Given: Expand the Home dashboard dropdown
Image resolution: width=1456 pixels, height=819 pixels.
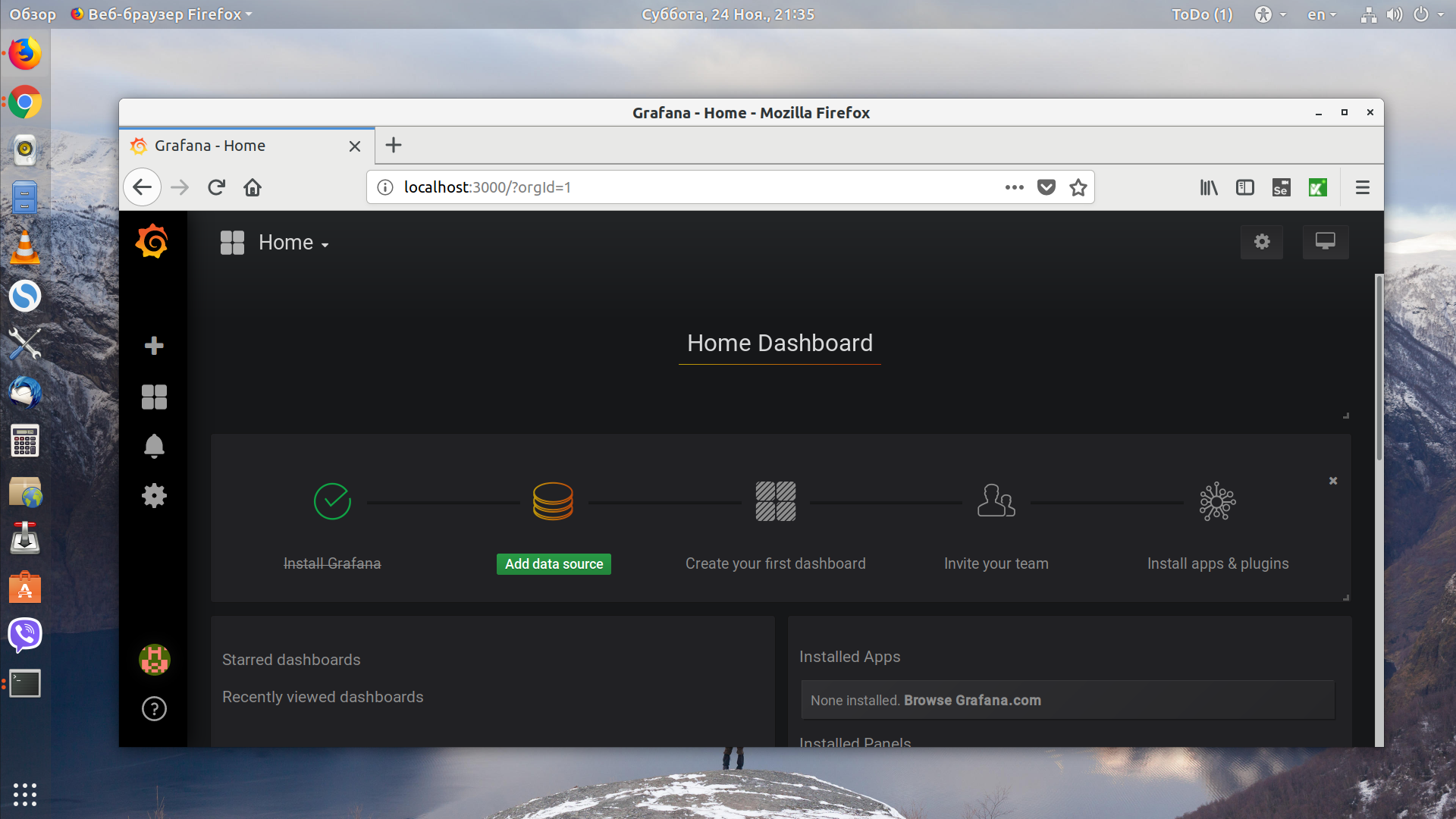Looking at the screenshot, I should click(293, 243).
